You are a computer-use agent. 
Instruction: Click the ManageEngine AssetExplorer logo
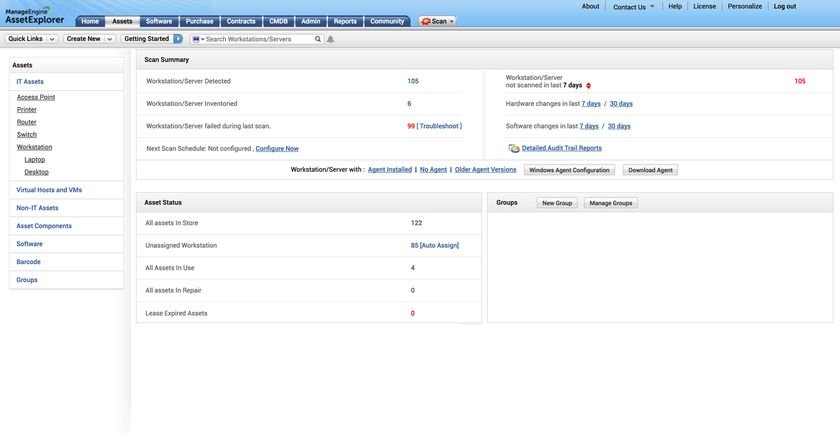click(34, 15)
